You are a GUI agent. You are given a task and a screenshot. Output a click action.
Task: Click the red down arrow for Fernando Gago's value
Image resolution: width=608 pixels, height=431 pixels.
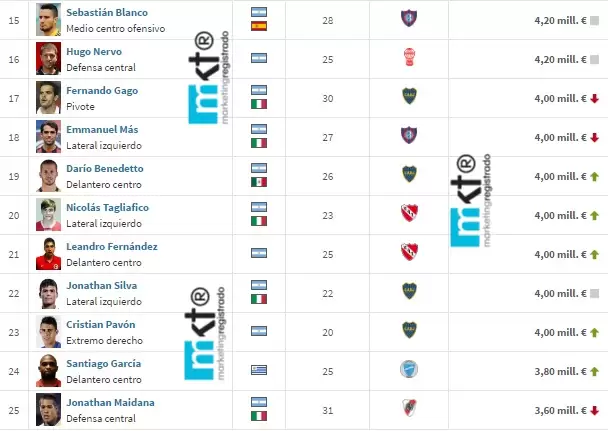click(595, 98)
